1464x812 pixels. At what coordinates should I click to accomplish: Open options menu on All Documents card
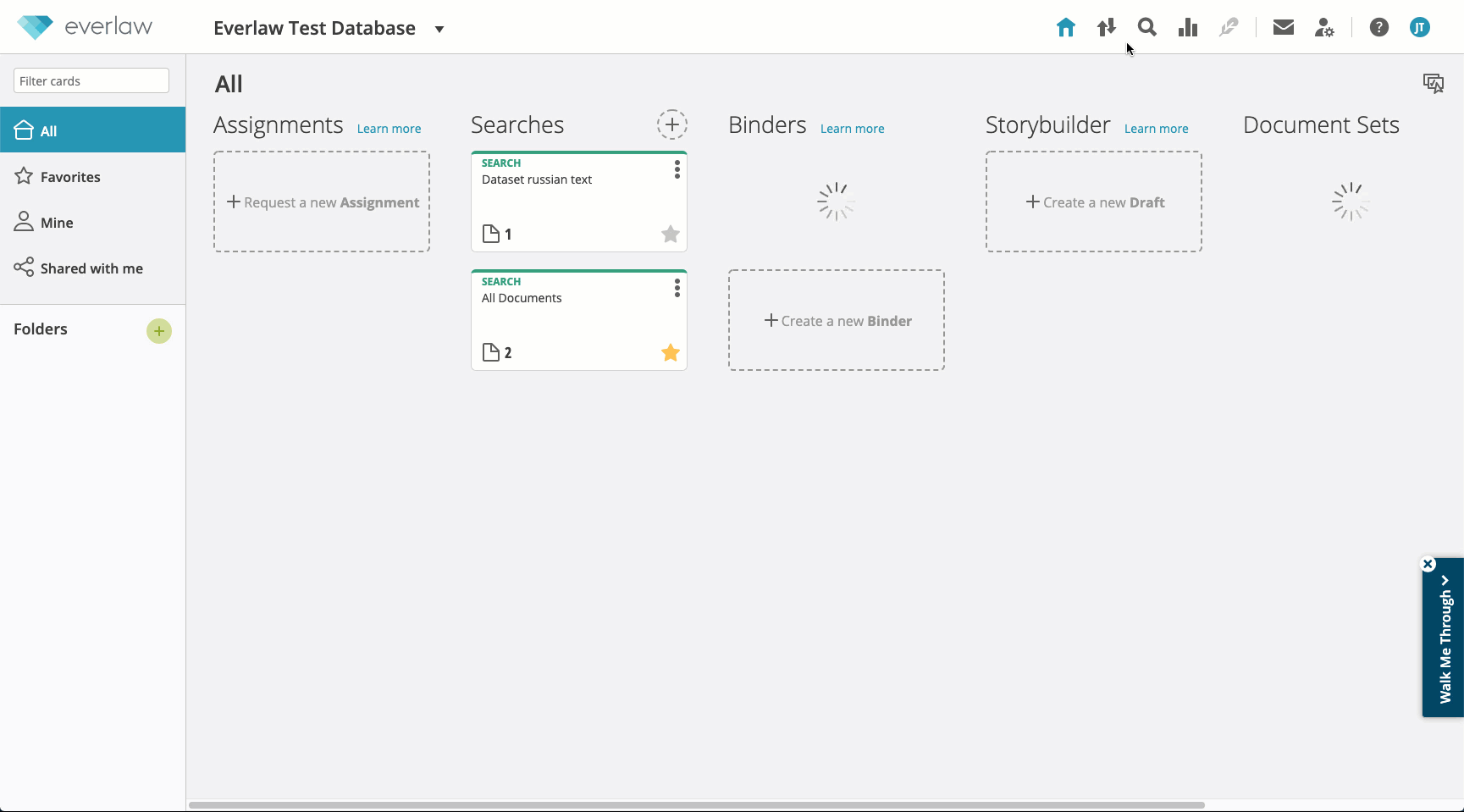click(677, 288)
